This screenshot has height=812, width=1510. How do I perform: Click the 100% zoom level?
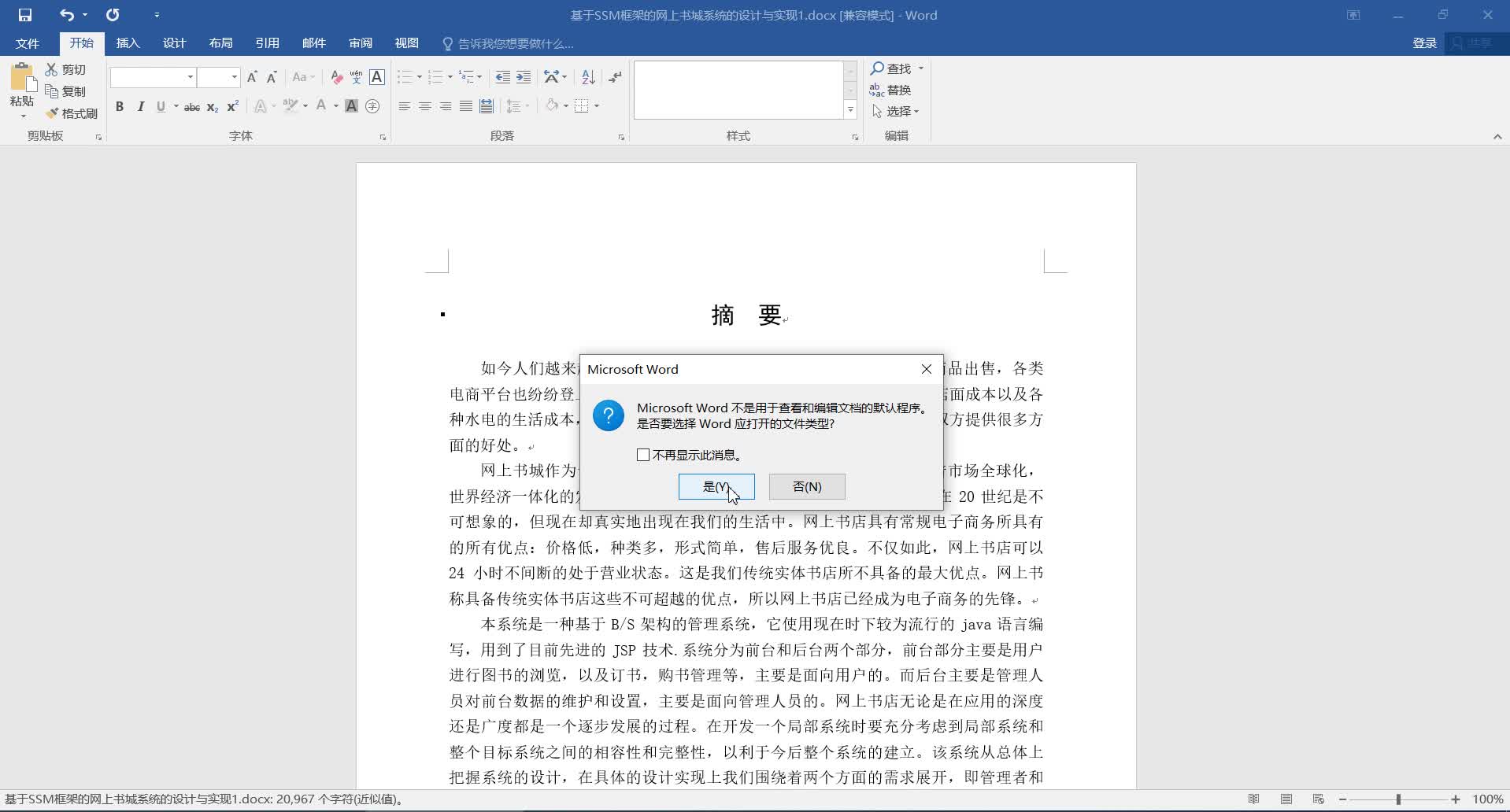coord(1488,799)
